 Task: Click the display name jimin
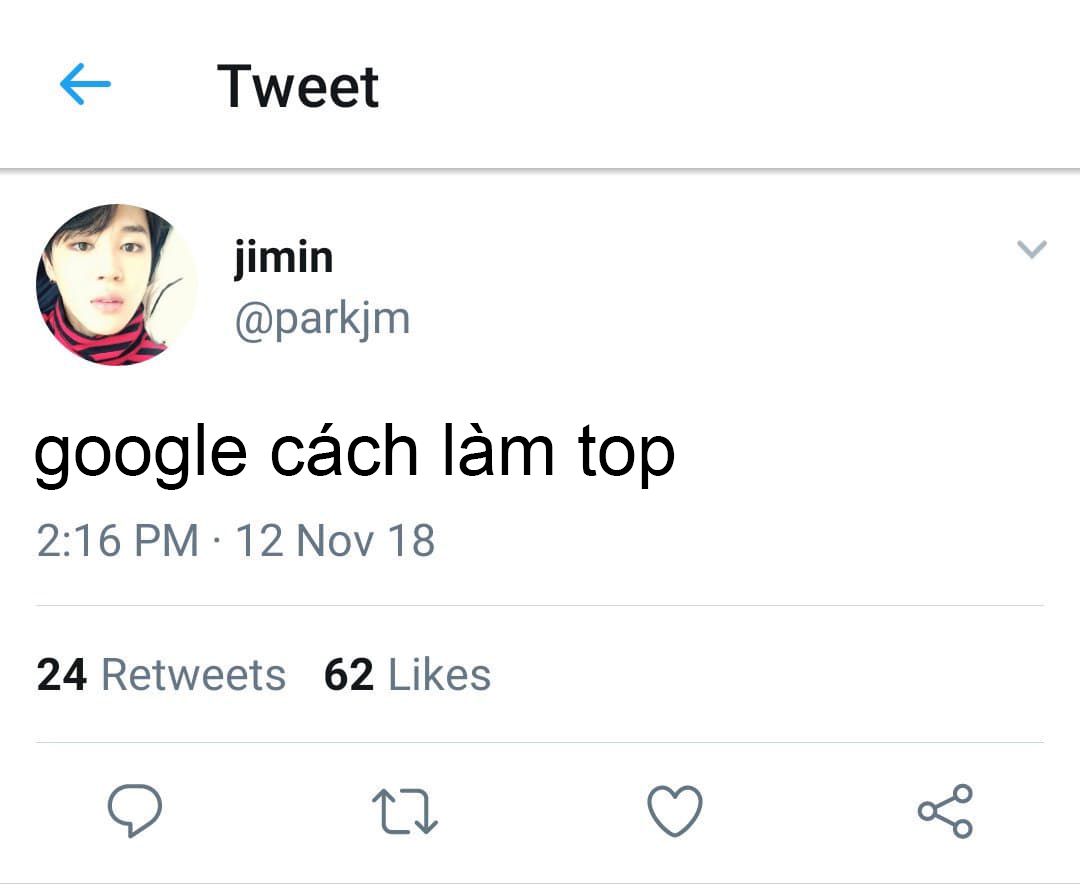[283, 257]
